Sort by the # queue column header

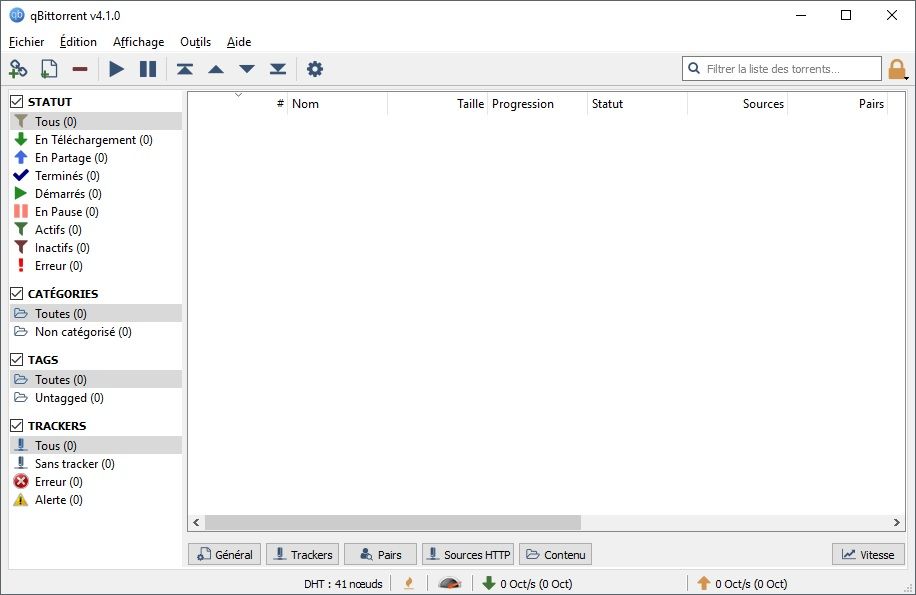(238, 104)
